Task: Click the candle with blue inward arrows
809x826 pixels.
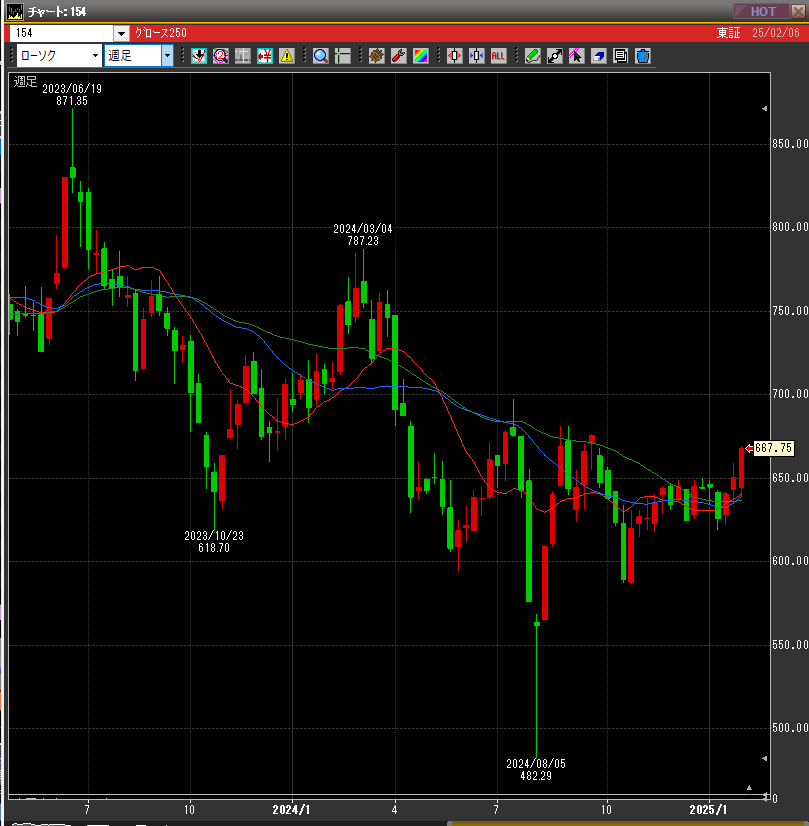Action: (x=477, y=56)
